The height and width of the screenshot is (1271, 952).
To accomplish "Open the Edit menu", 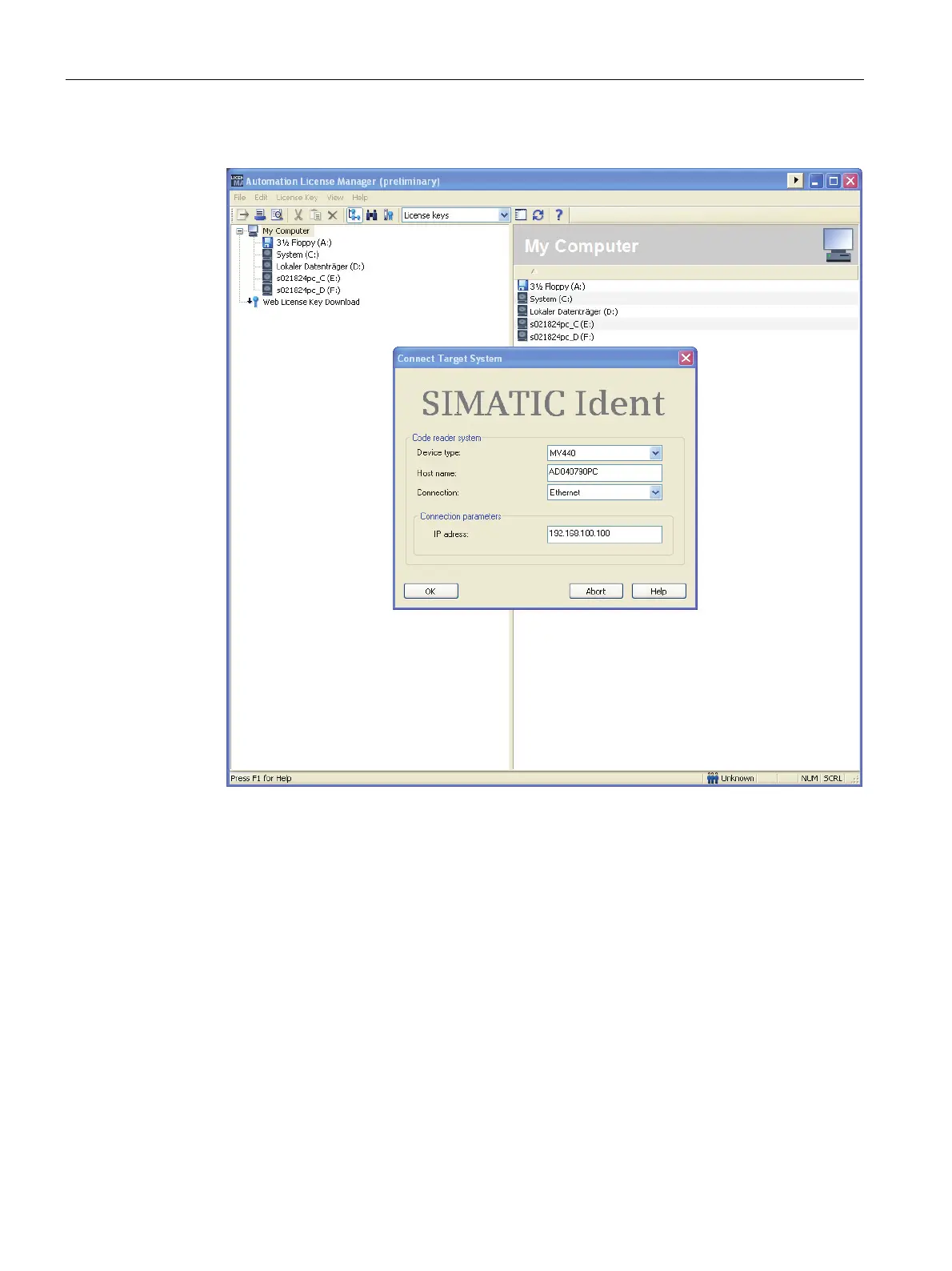I will pos(261,198).
